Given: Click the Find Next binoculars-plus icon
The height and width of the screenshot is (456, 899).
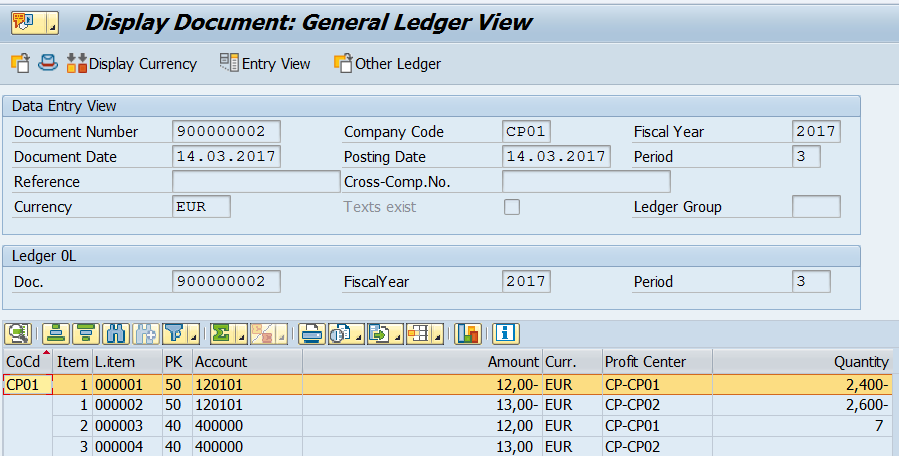Looking at the screenshot, I should coord(146,333).
